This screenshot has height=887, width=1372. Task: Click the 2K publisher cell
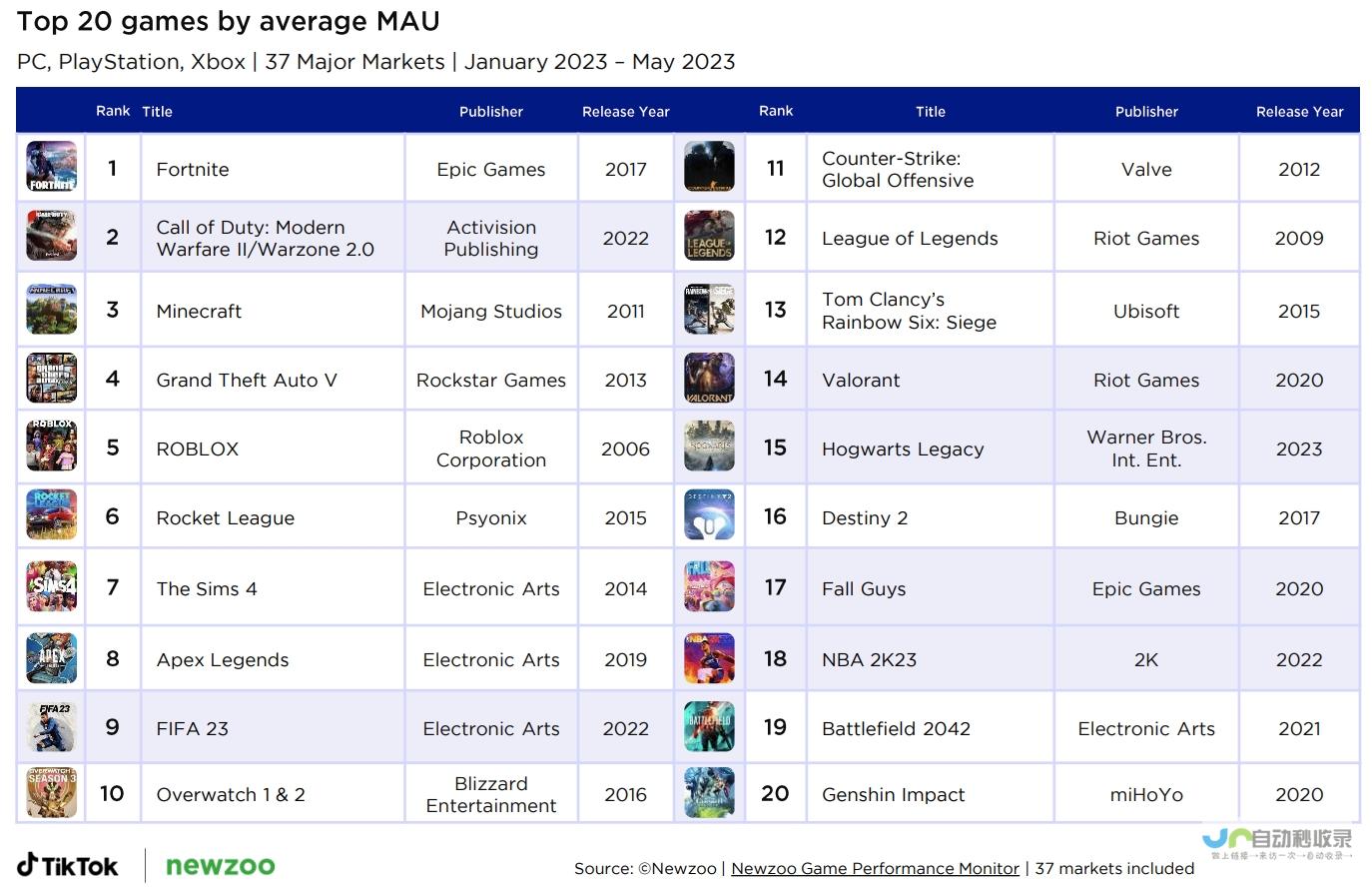point(1146,659)
